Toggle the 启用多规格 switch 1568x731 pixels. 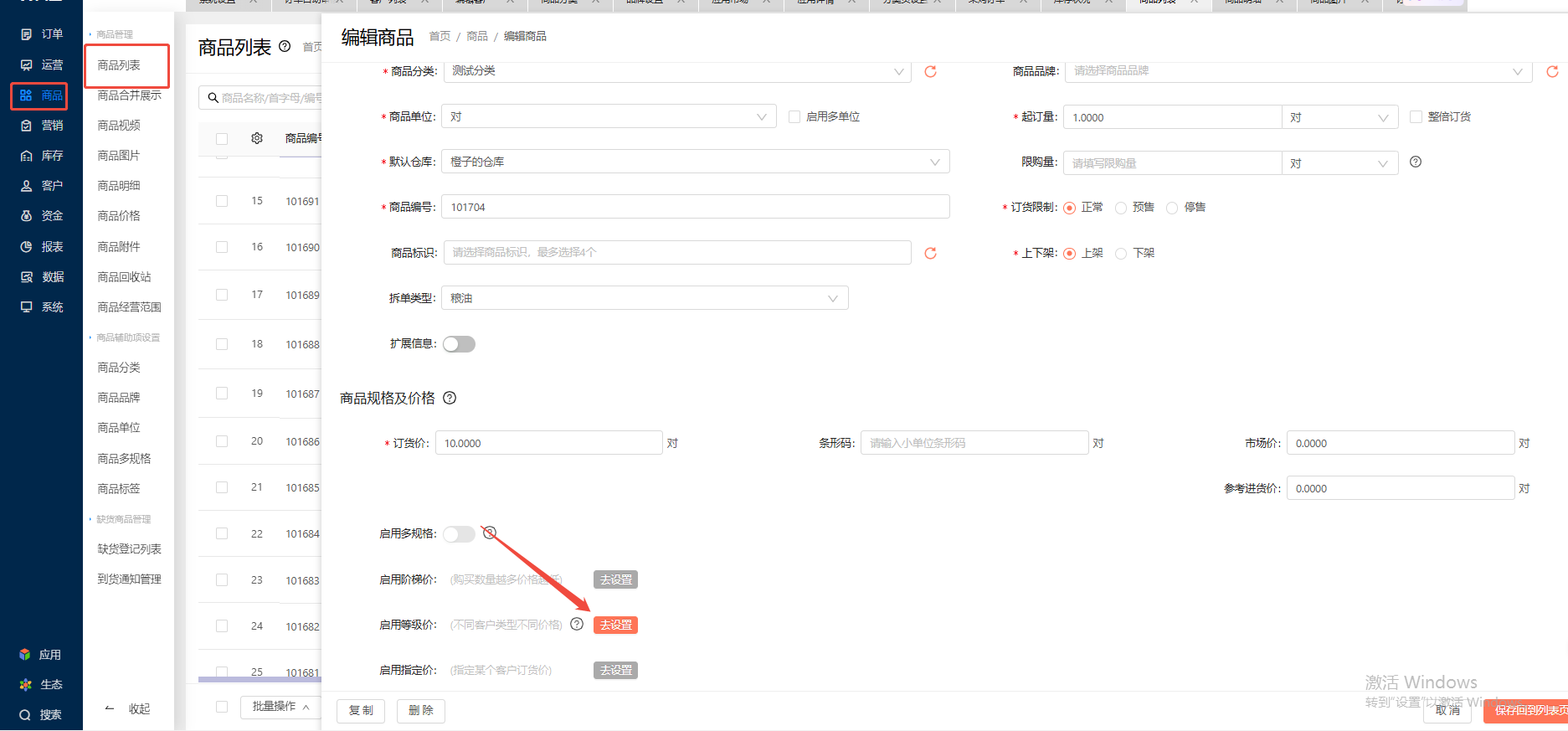click(459, 534)
